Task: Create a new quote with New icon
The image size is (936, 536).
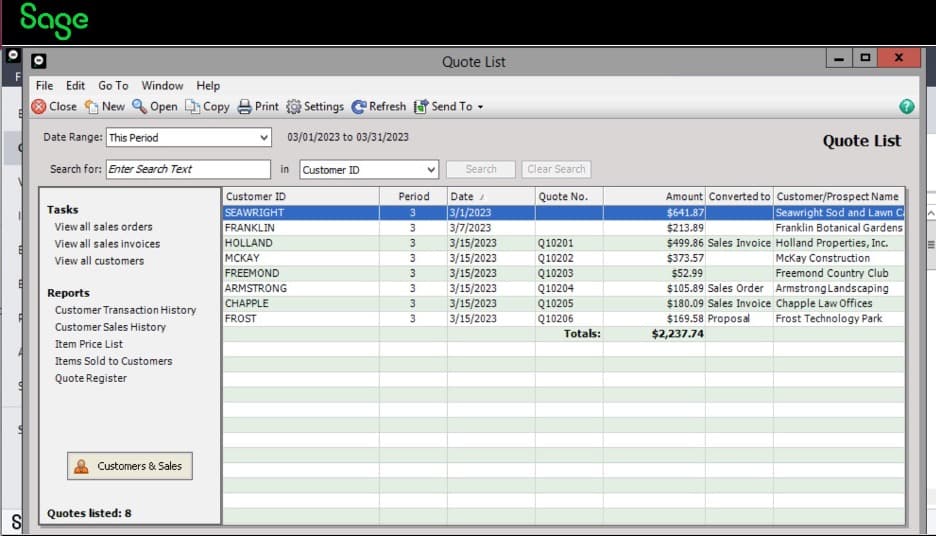Action: click(x=91, y=107)
